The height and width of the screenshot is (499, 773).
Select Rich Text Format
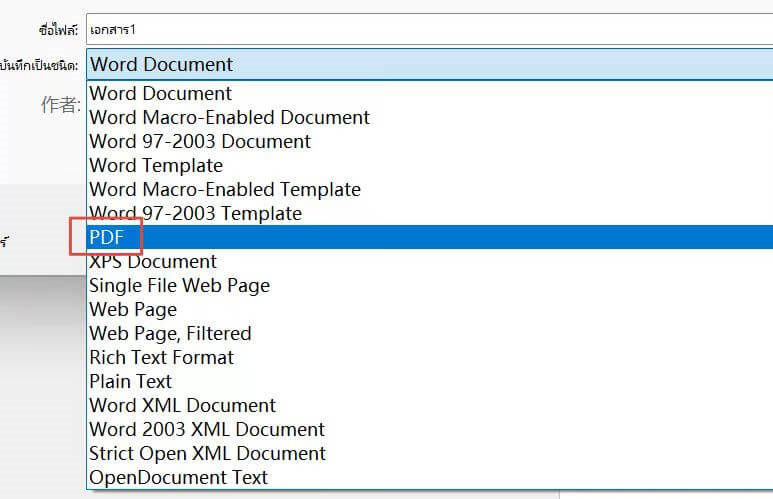429,357
